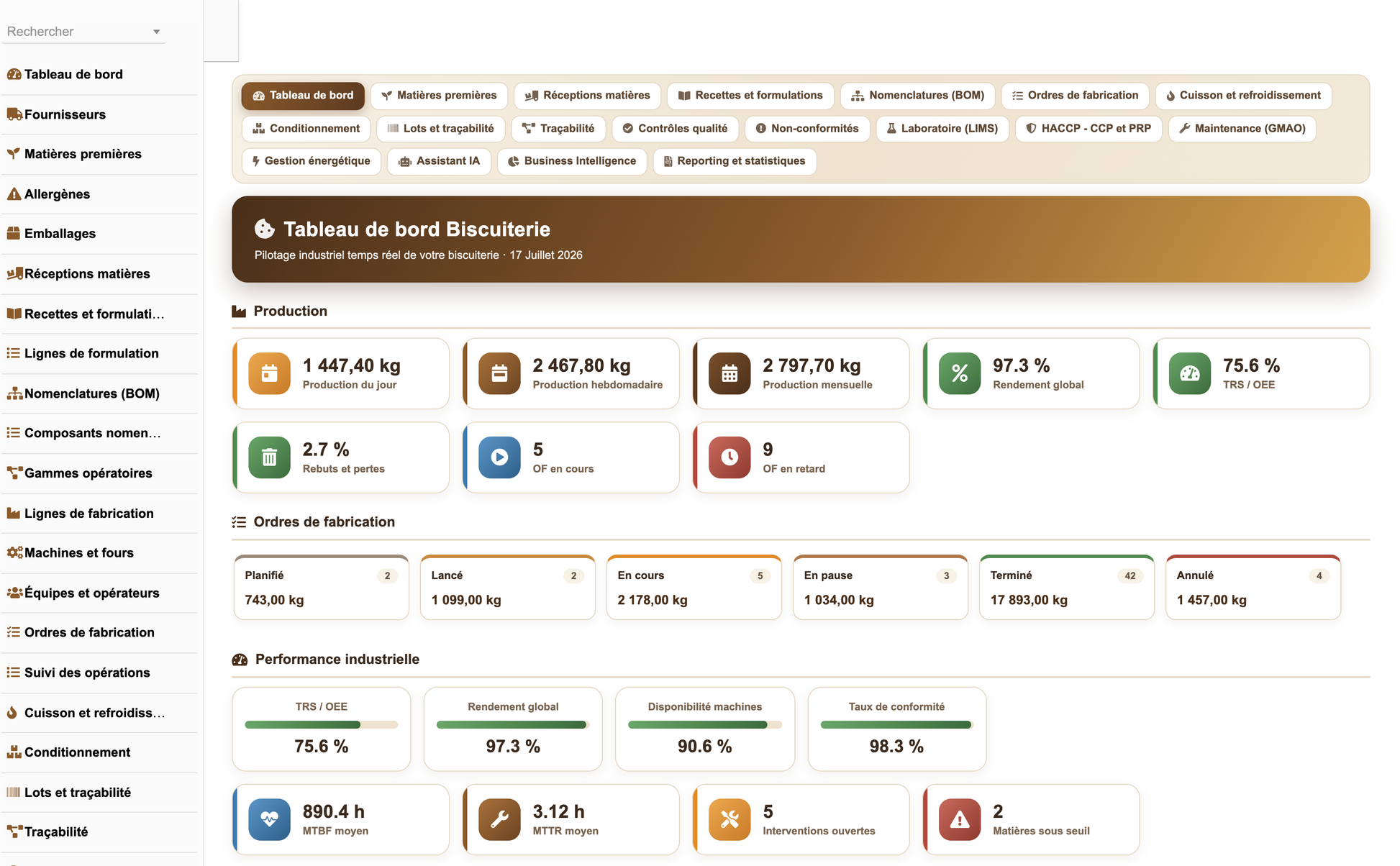Click the people icon beside Équipes et opérateurs
The image size is (1400, 866).
(x=14, y=593)
